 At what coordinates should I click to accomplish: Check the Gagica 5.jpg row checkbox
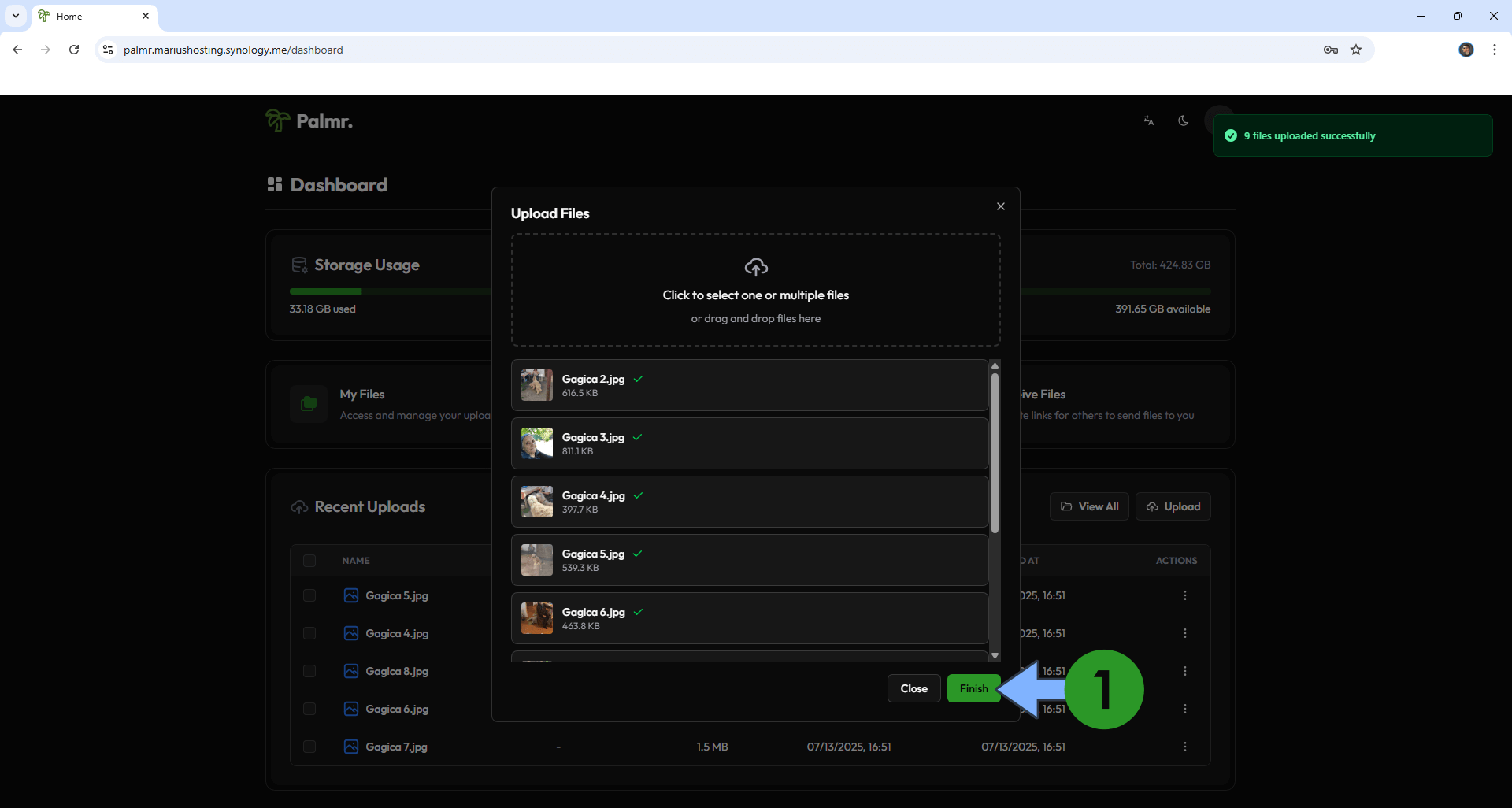(x=309, y=595)
